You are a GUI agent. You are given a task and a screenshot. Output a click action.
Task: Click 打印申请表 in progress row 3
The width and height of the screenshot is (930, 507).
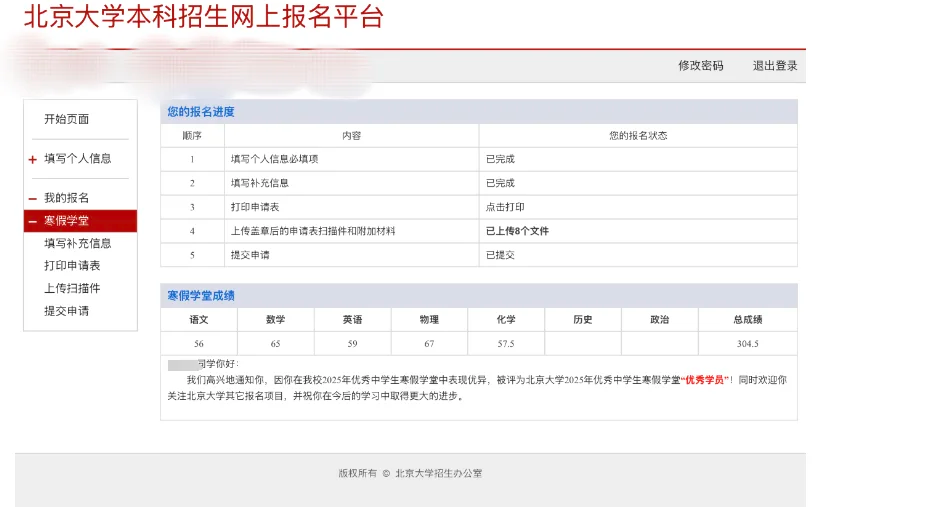tap(255, 207)
